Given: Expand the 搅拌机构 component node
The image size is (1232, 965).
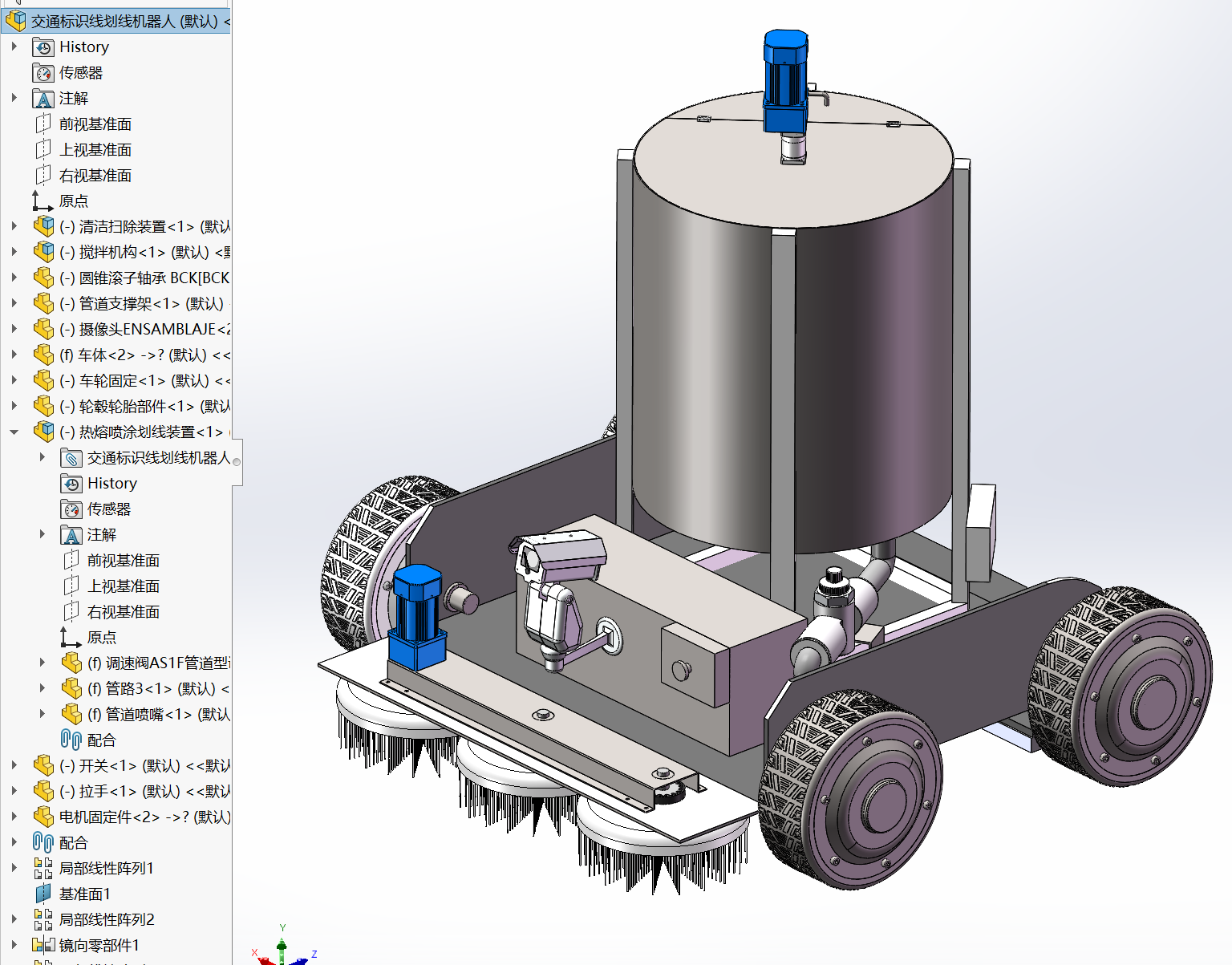Looking at the screenshot, I should [x=14, y=252].
